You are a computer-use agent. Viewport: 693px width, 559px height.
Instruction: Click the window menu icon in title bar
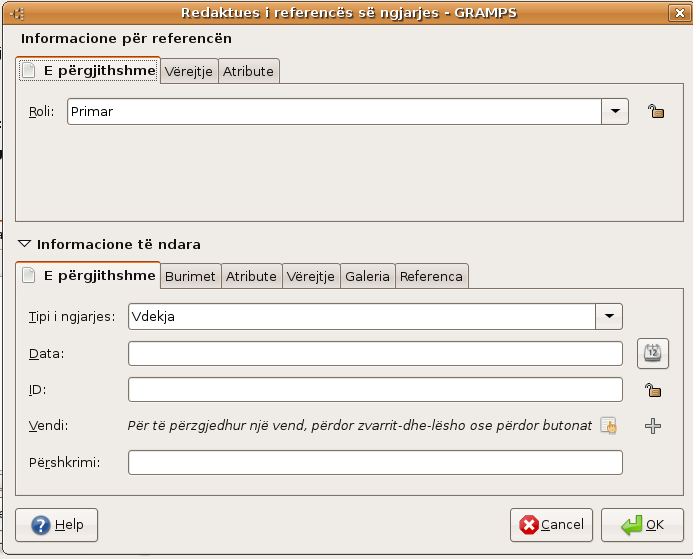tap(17, 14)
